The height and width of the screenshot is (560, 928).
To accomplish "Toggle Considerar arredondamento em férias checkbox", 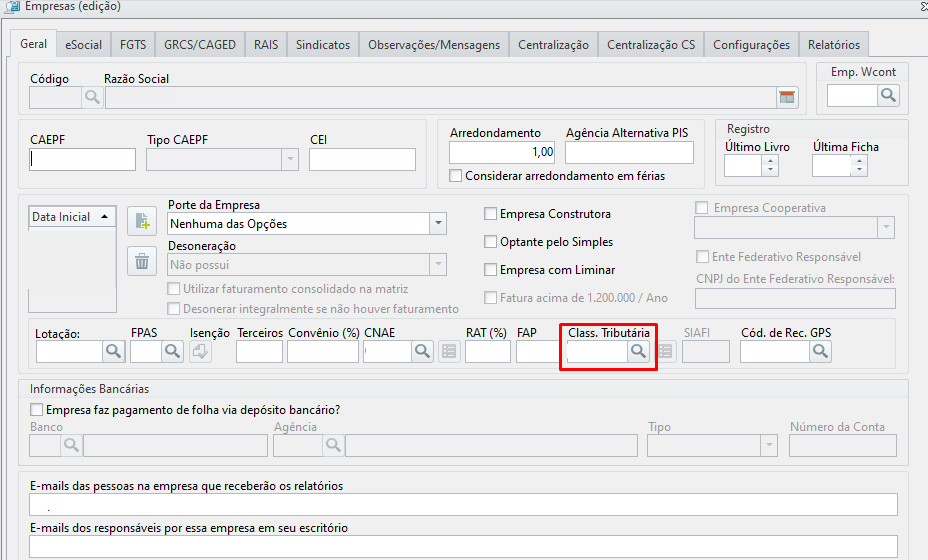I will coord(455,176).
